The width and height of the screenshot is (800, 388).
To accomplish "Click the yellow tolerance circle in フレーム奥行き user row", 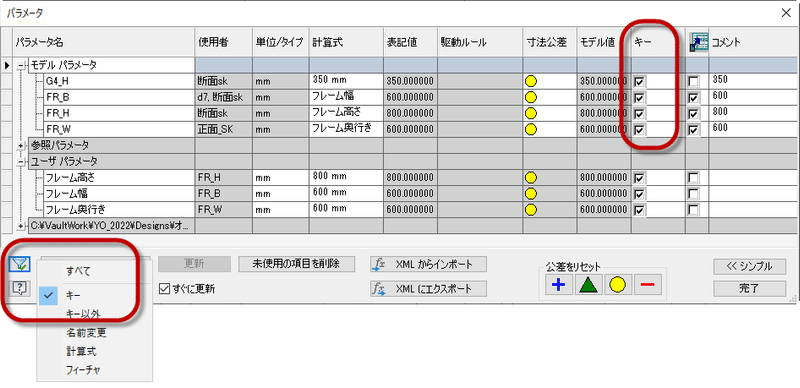I will 531,210.
